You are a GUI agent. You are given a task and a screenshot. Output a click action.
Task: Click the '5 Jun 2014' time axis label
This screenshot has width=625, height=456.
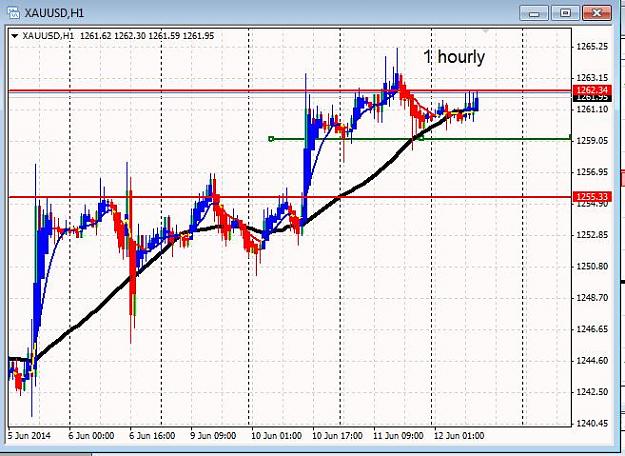tap(29, 436)
